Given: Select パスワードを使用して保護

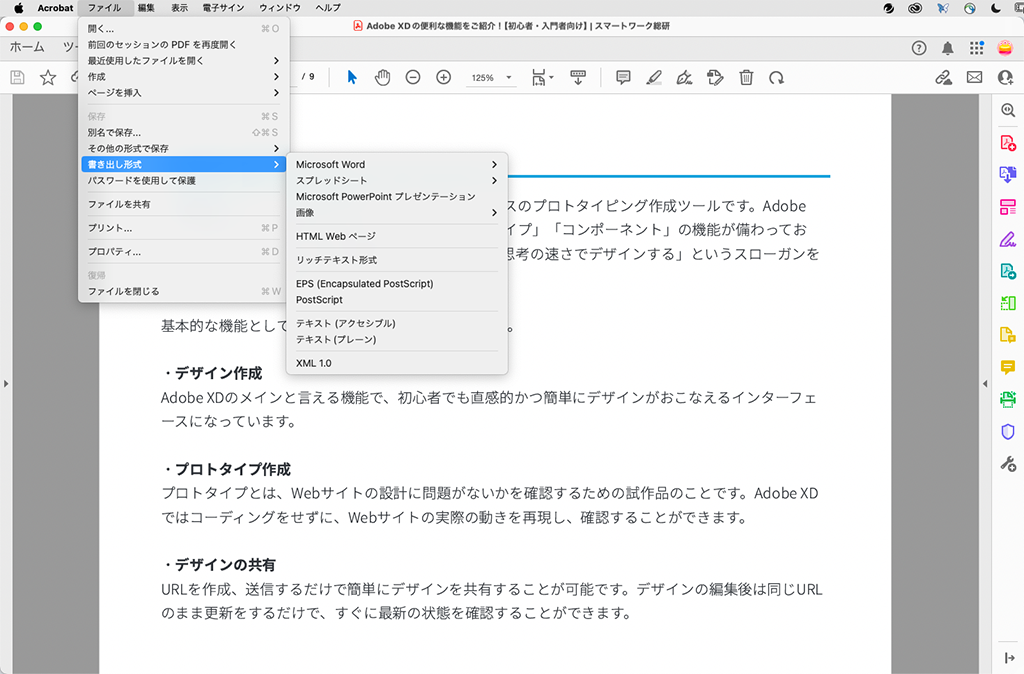Looking at the screenshot, I should pyautogui.click(x=184, y=180).
